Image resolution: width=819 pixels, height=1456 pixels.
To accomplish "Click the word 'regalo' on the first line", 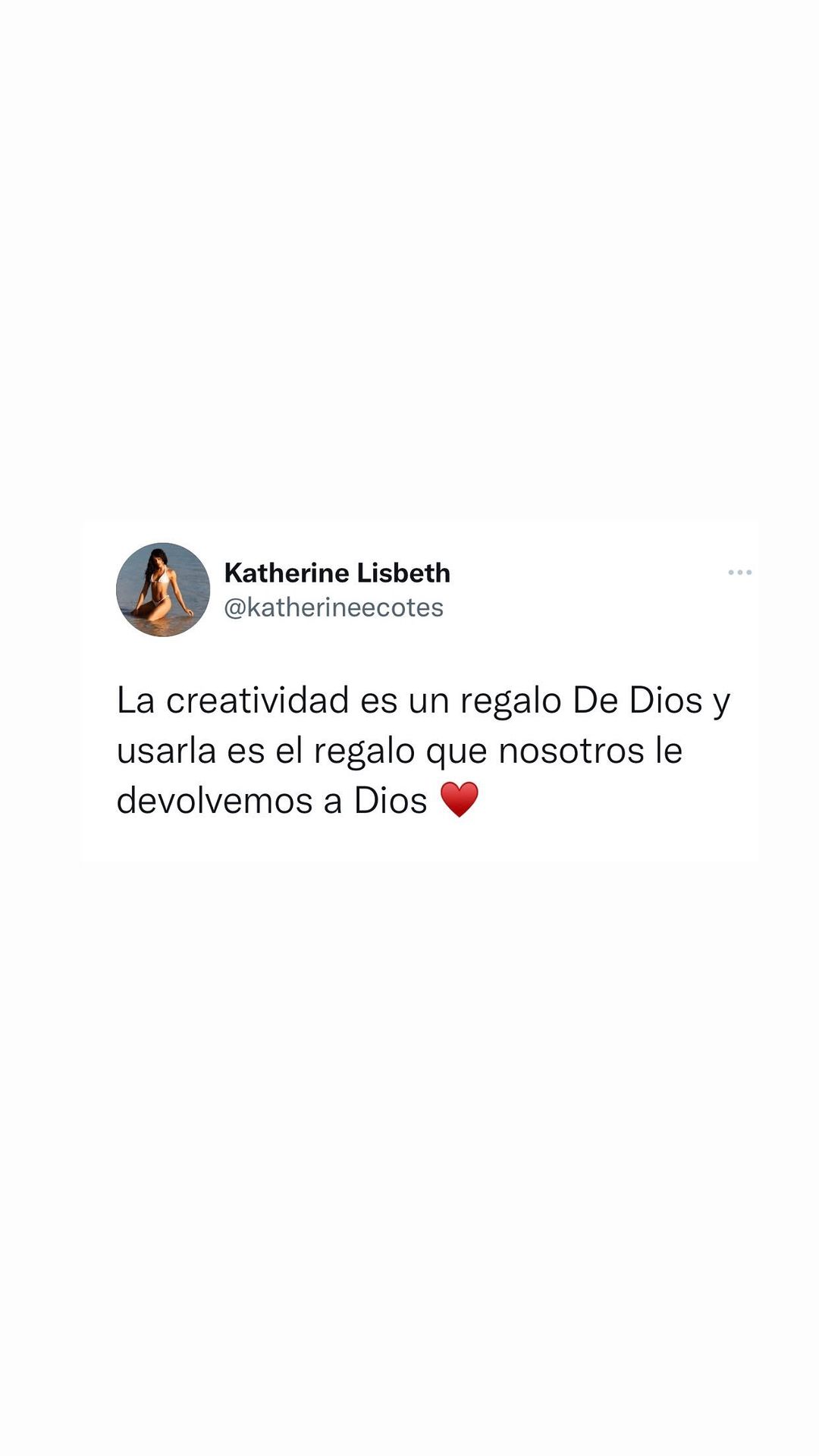I will [511, 701].
